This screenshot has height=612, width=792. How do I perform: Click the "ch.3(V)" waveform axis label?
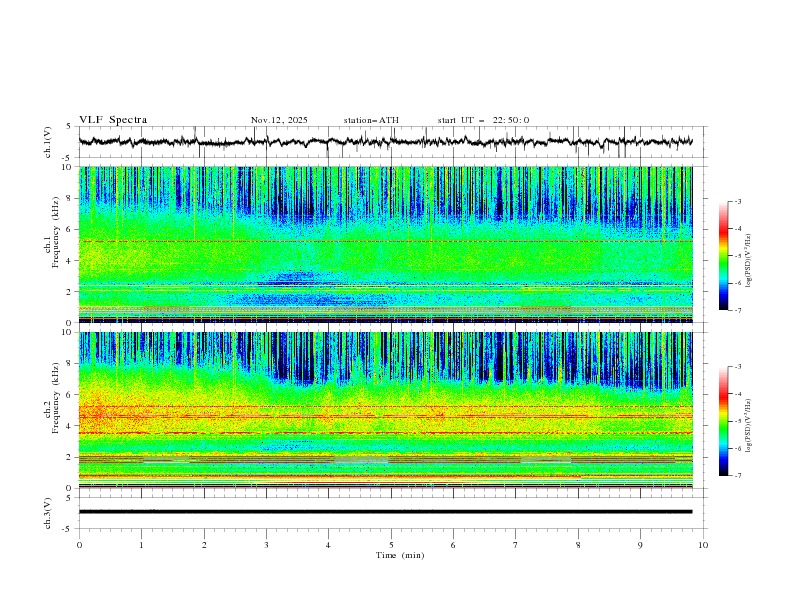point(48,513)
